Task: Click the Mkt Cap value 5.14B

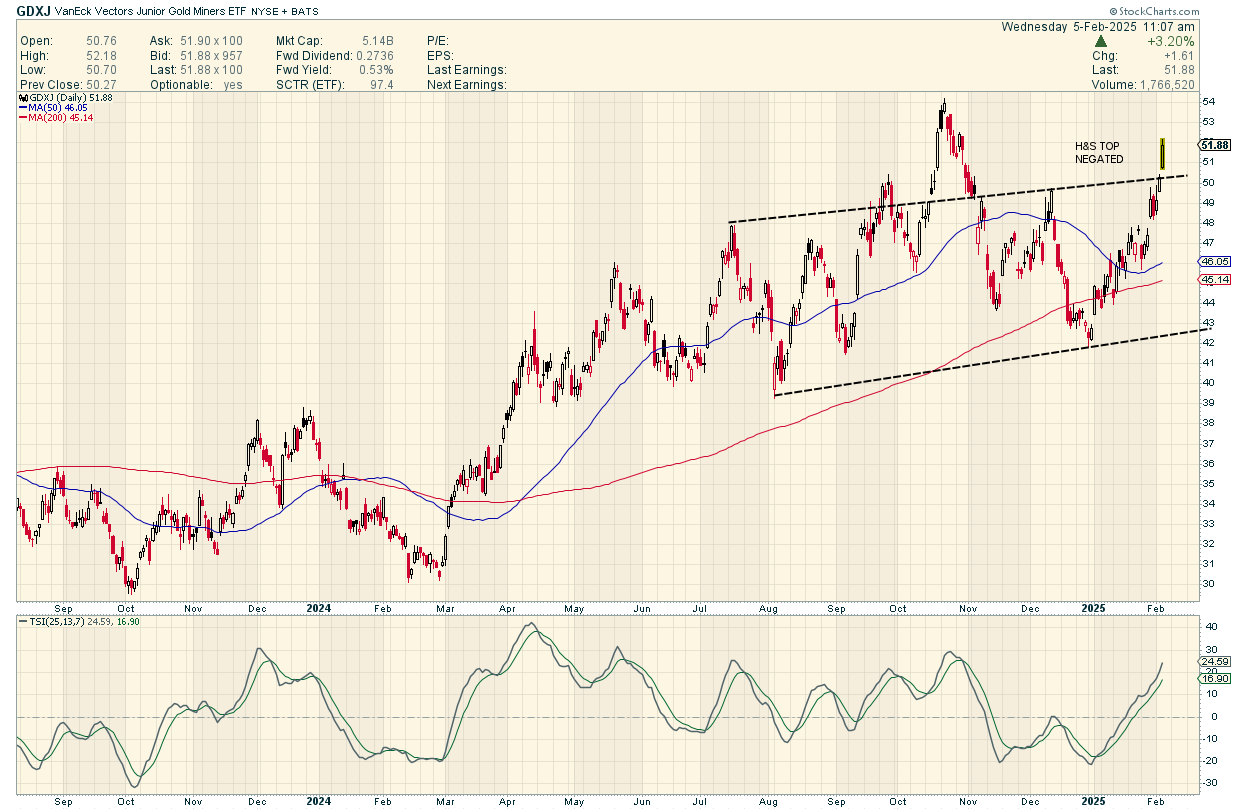Action: point(377,41)
